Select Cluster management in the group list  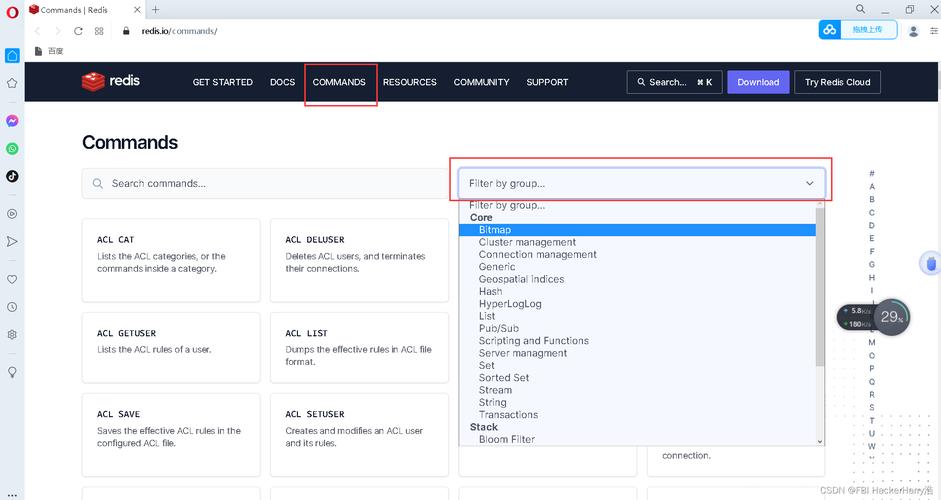pos(637,242)
